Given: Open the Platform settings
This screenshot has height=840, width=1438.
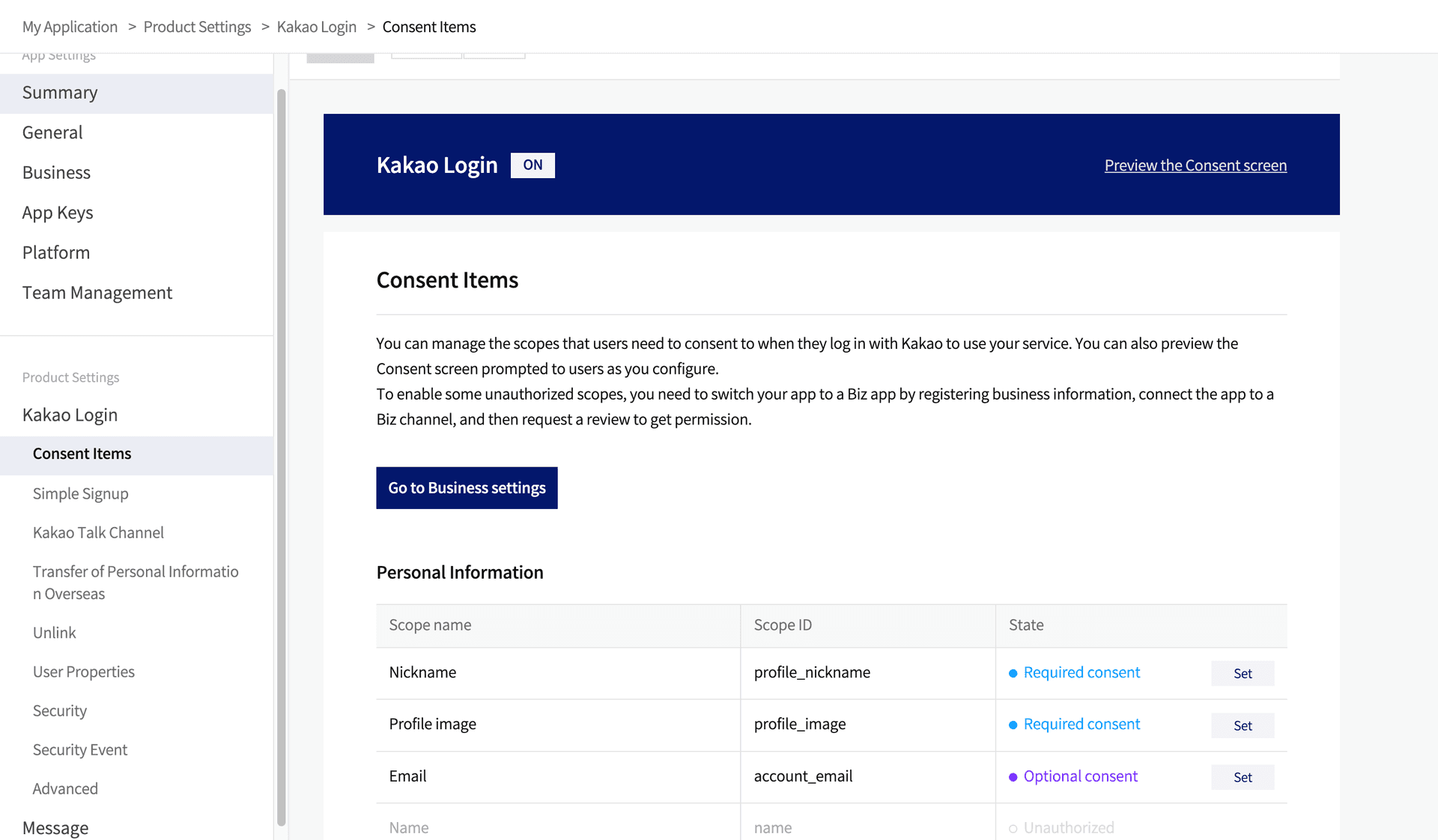Looking at the screenshot, I should pyautogui.click(x=56, y=252).
